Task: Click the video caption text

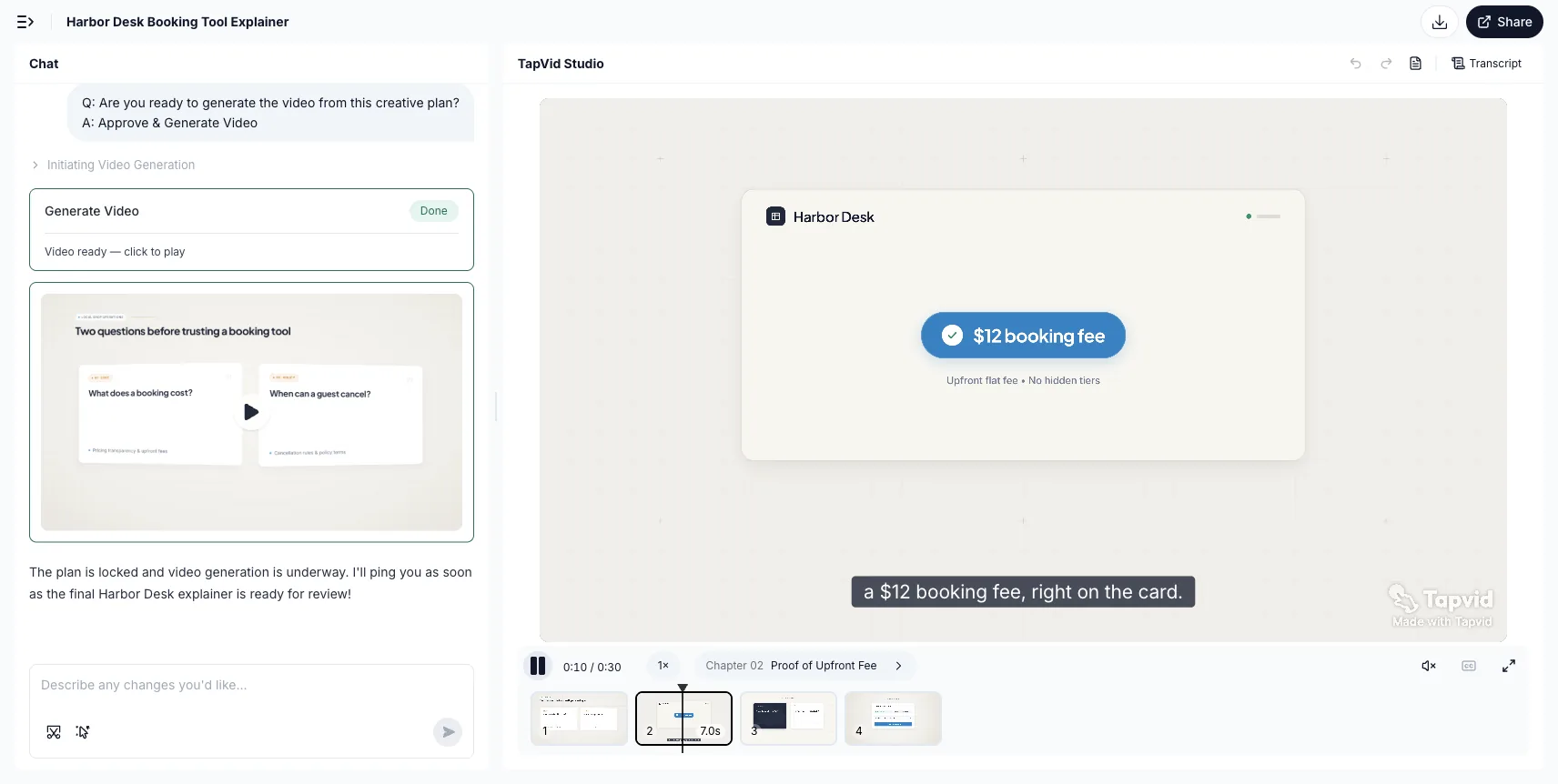Action: (1023, 592)
